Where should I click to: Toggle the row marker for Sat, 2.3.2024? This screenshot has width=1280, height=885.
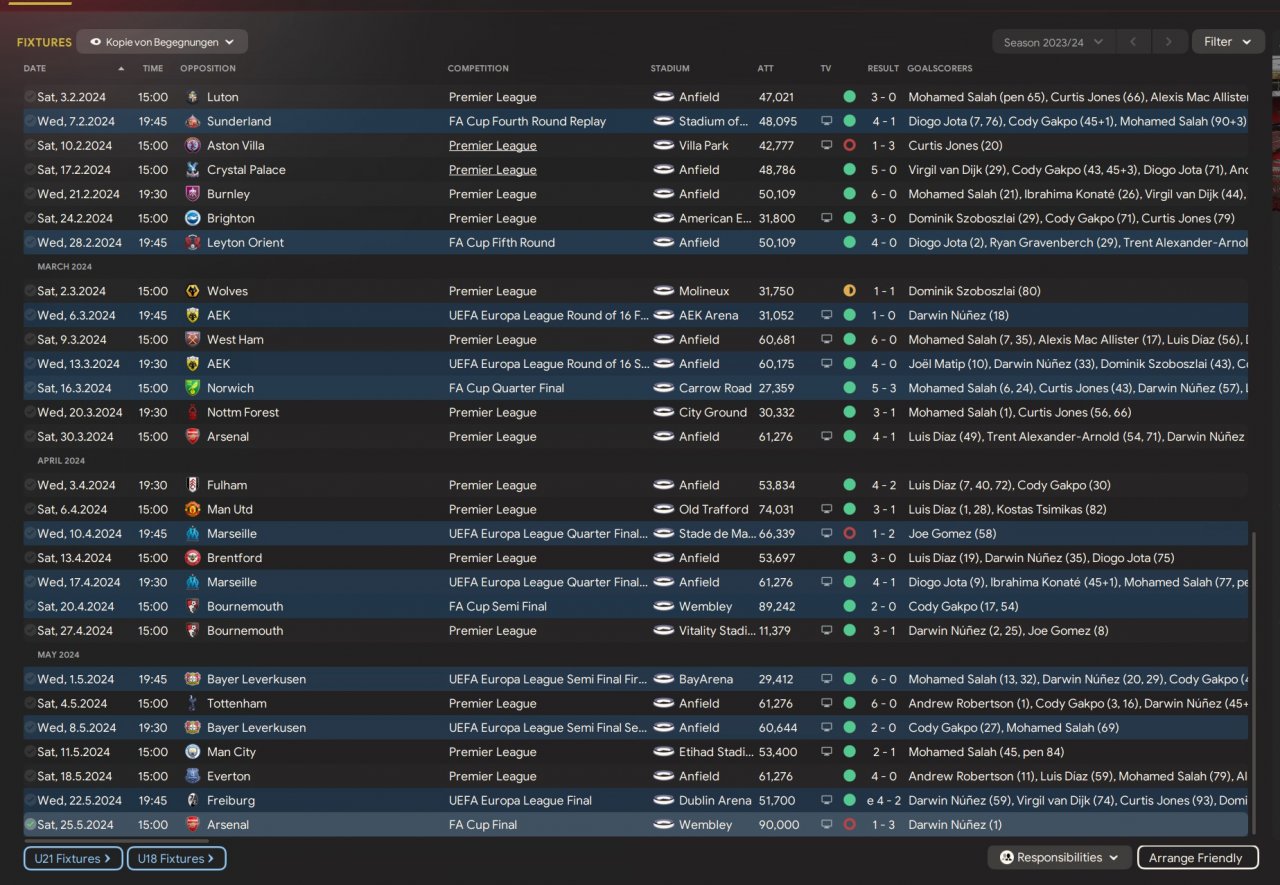click(30, 291)
